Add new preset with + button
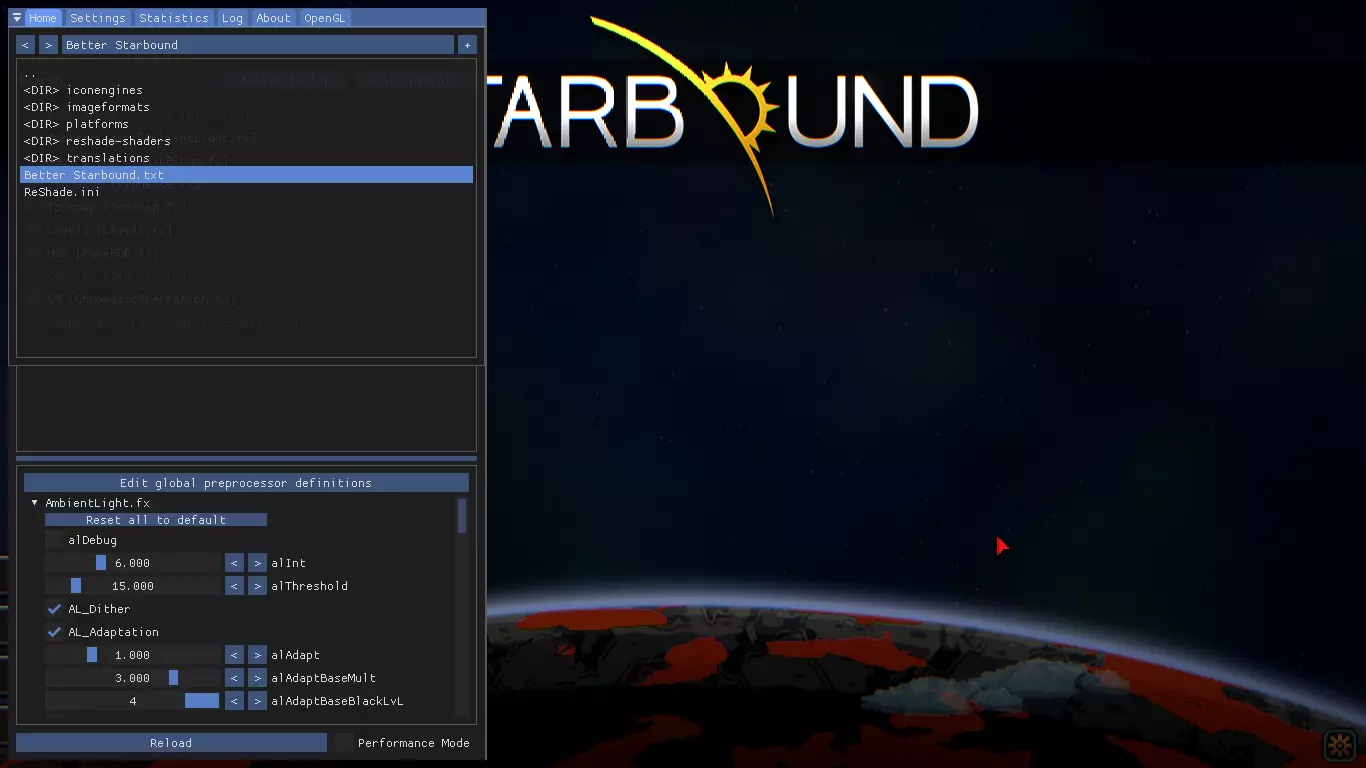 (467, 45)
